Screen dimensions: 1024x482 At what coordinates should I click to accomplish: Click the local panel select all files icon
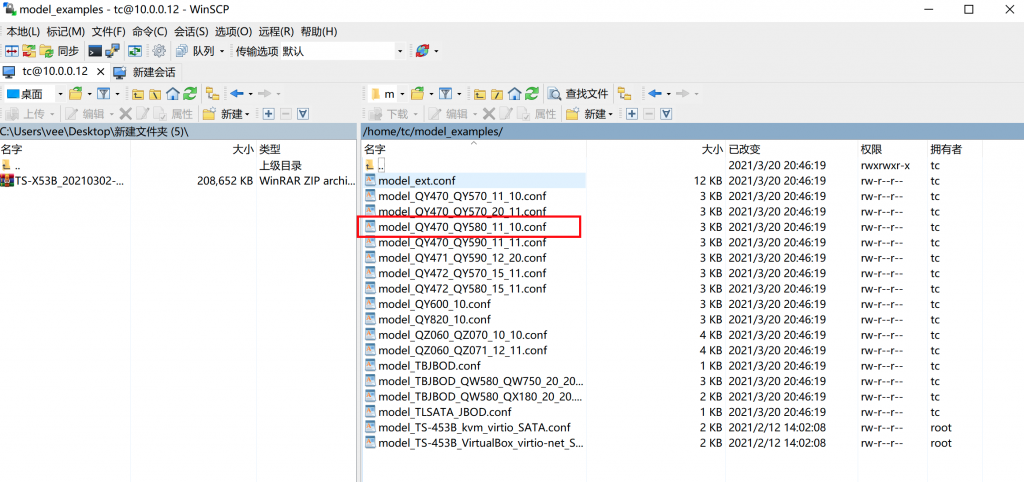point(303,114)
